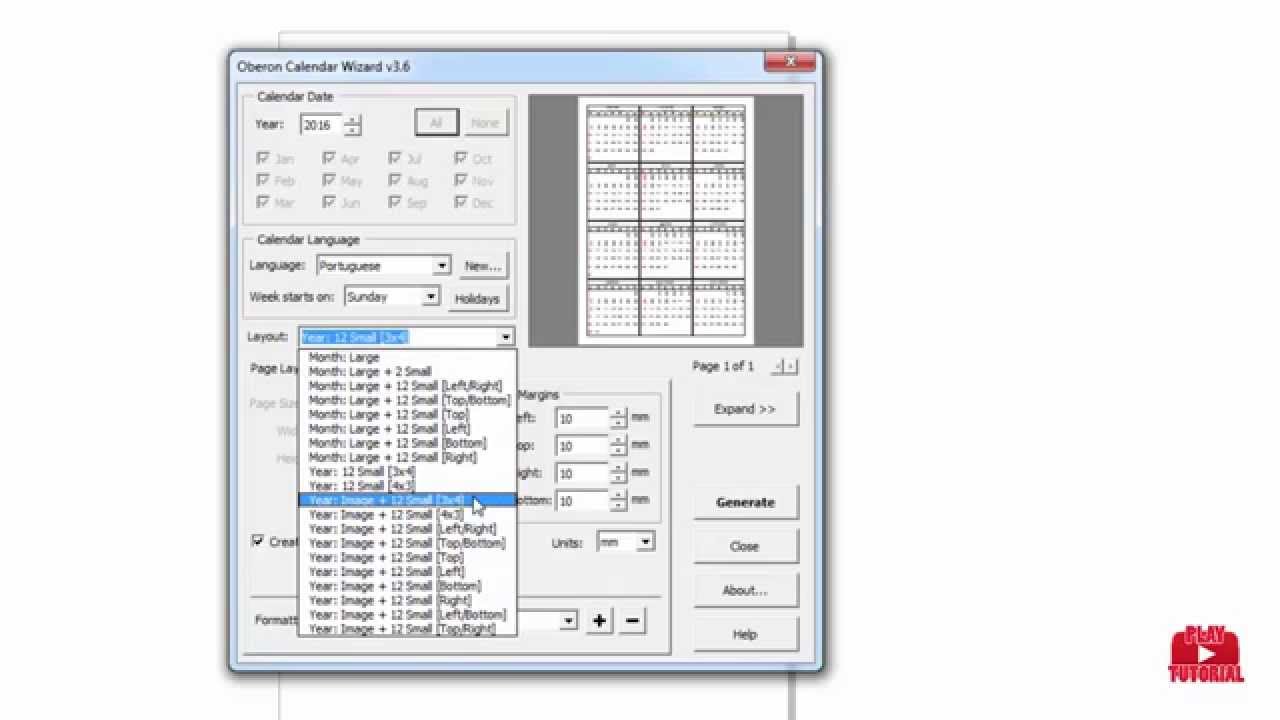Open the Language dropdown showing Portuguese
Viewport: 1280px width, 720px height.
[x=441, y=266]
